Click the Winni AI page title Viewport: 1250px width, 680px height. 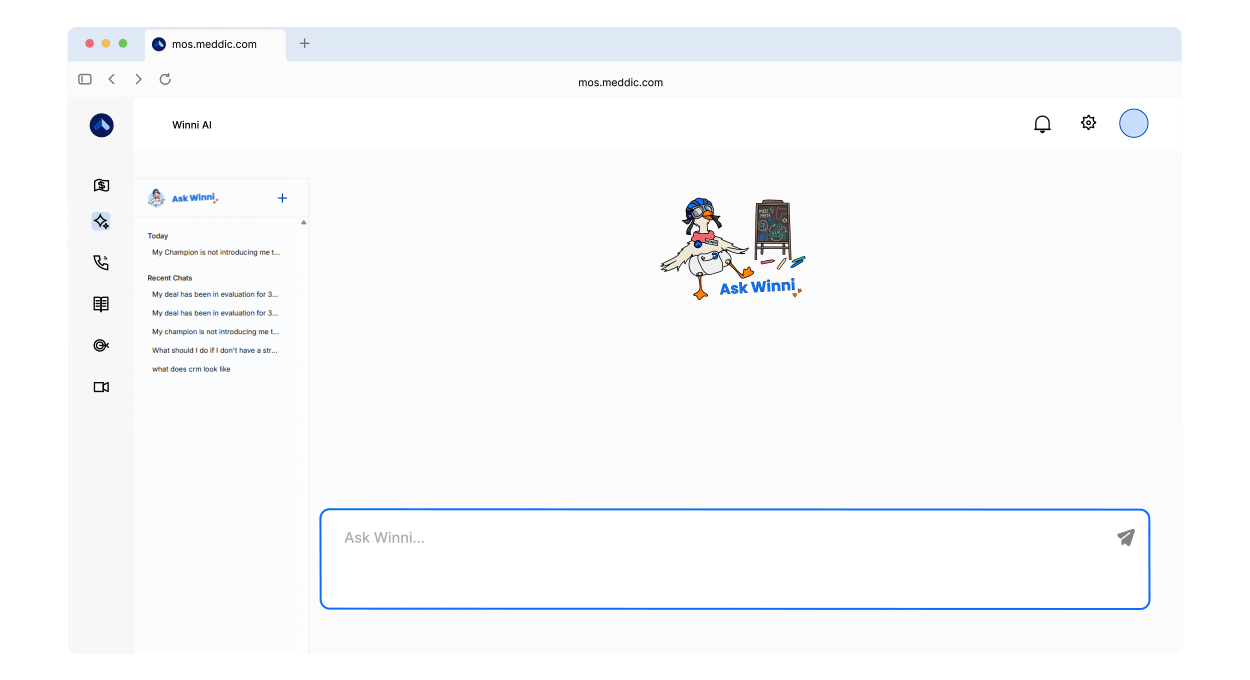click(192, 125)
